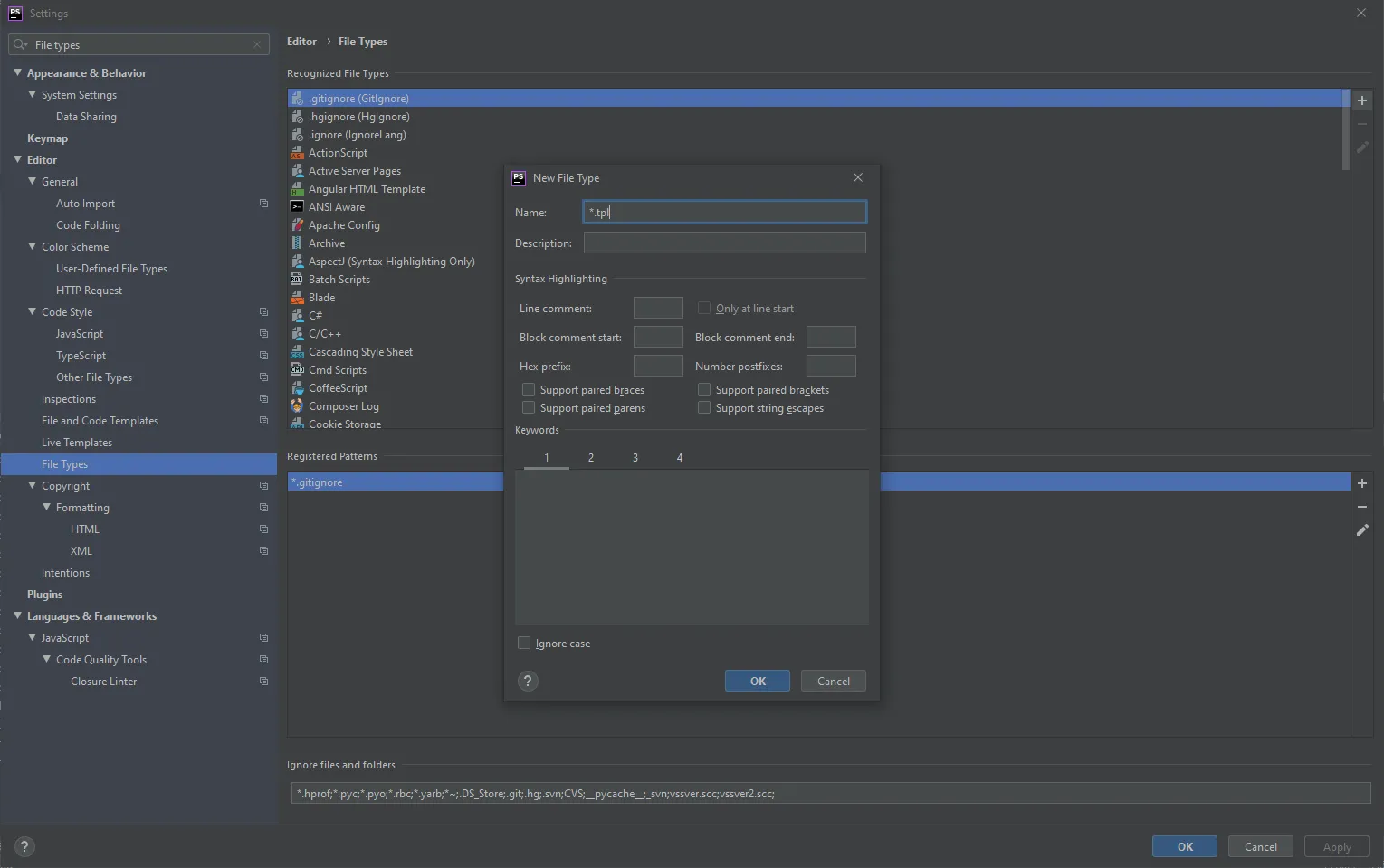This screenshot has width=1384, height=868.
Task: Click the project-level icon beside Auto Import
Action: pos(263,204)
